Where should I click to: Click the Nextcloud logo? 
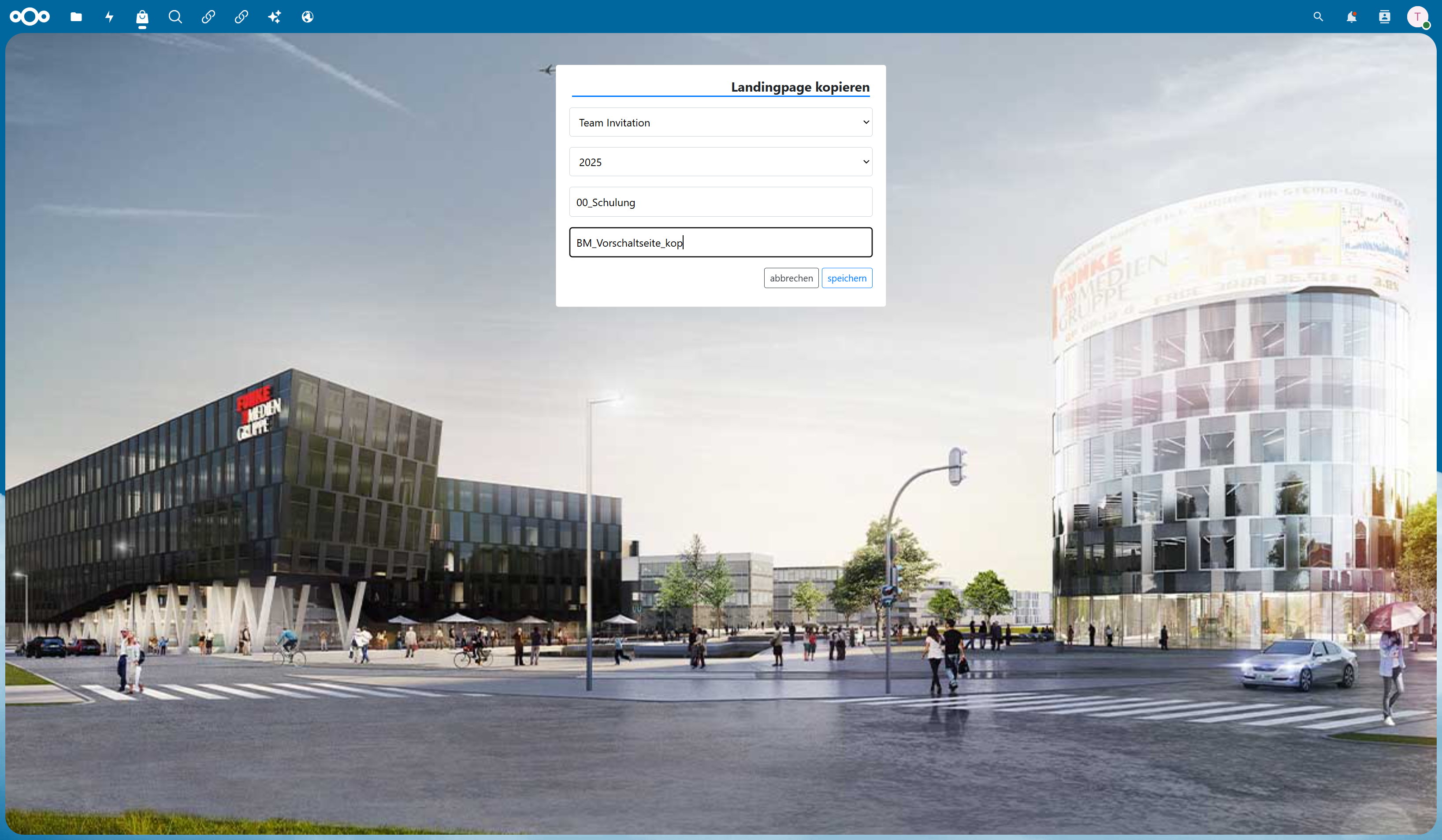30,17
